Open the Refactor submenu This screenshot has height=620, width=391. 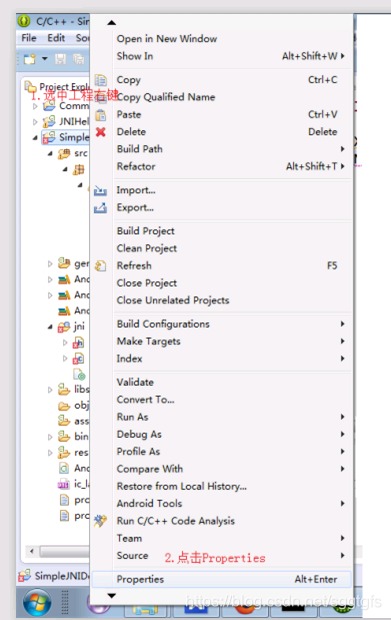(x=222, y=166)
